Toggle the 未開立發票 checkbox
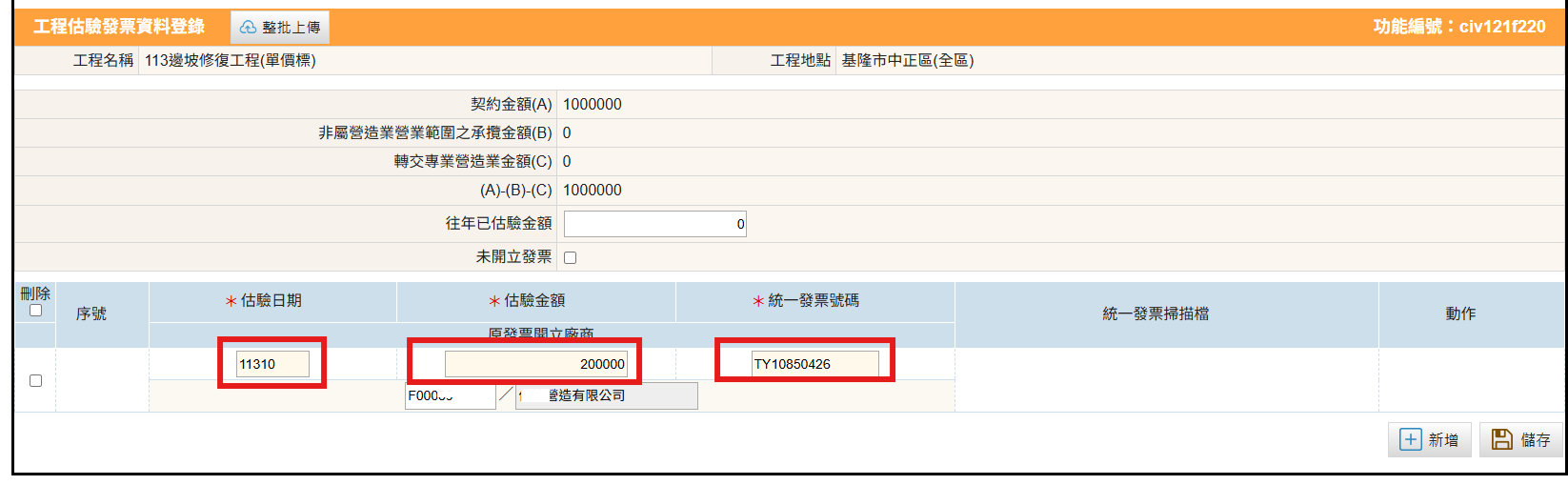Viewport: 1568px width, 485px height. coord(570,257)
